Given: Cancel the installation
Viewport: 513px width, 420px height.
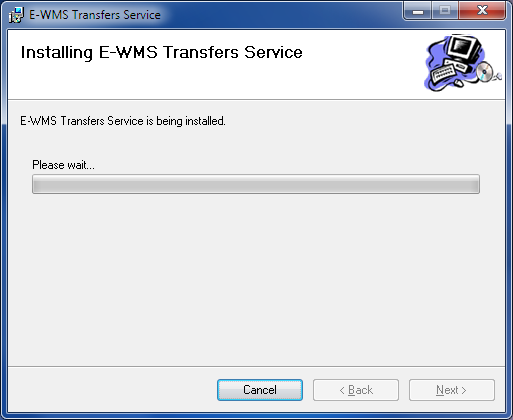Looking at the screenshot, I should 260,390.
